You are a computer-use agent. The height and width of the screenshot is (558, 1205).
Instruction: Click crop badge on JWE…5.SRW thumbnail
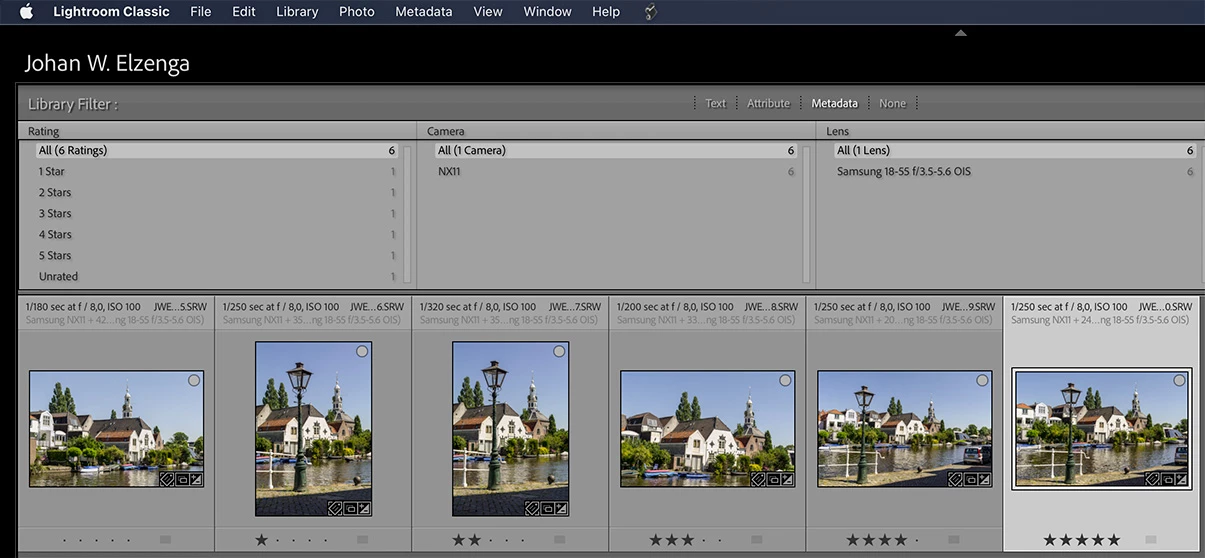tap(182, 480)
